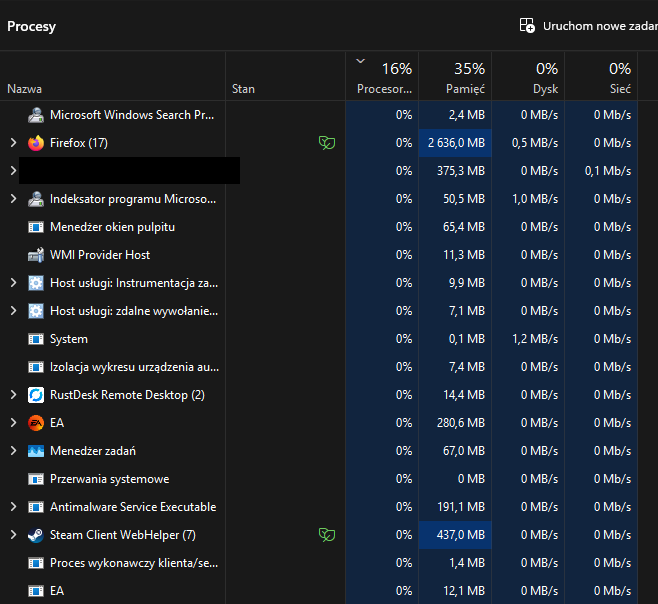The image size is (658, 604).
Task: Select the Przerwania systemowe process row
Action: point(109,479)
